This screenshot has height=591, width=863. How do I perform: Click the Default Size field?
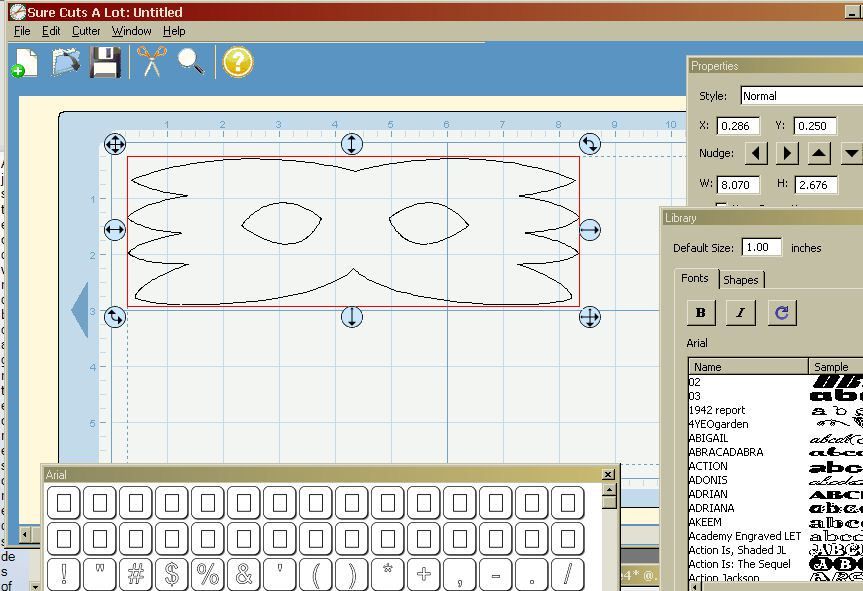click(761, 247)
